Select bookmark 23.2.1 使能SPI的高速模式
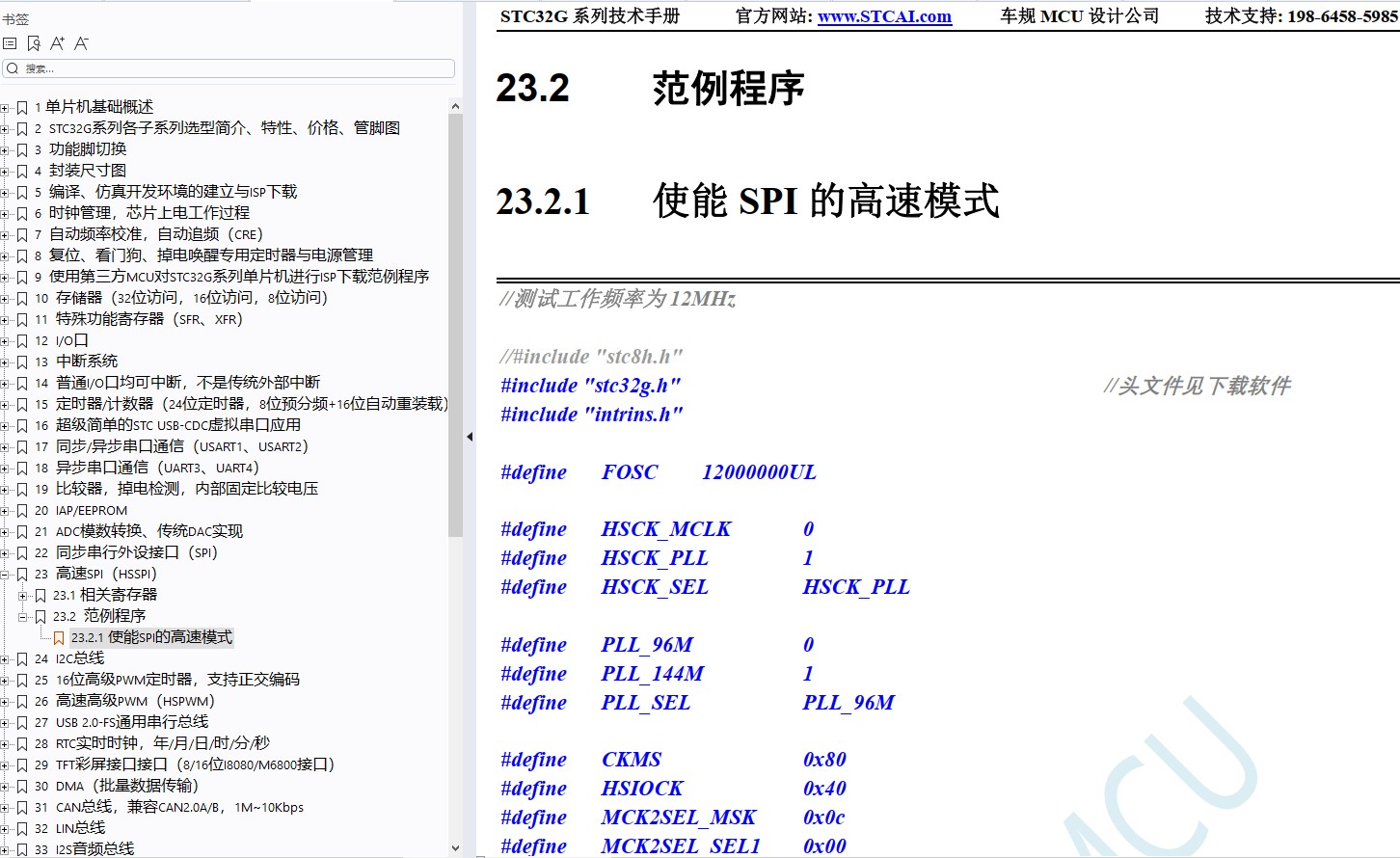The width and height of the screenshot is (1400, 858). click(x=151, y=637)
